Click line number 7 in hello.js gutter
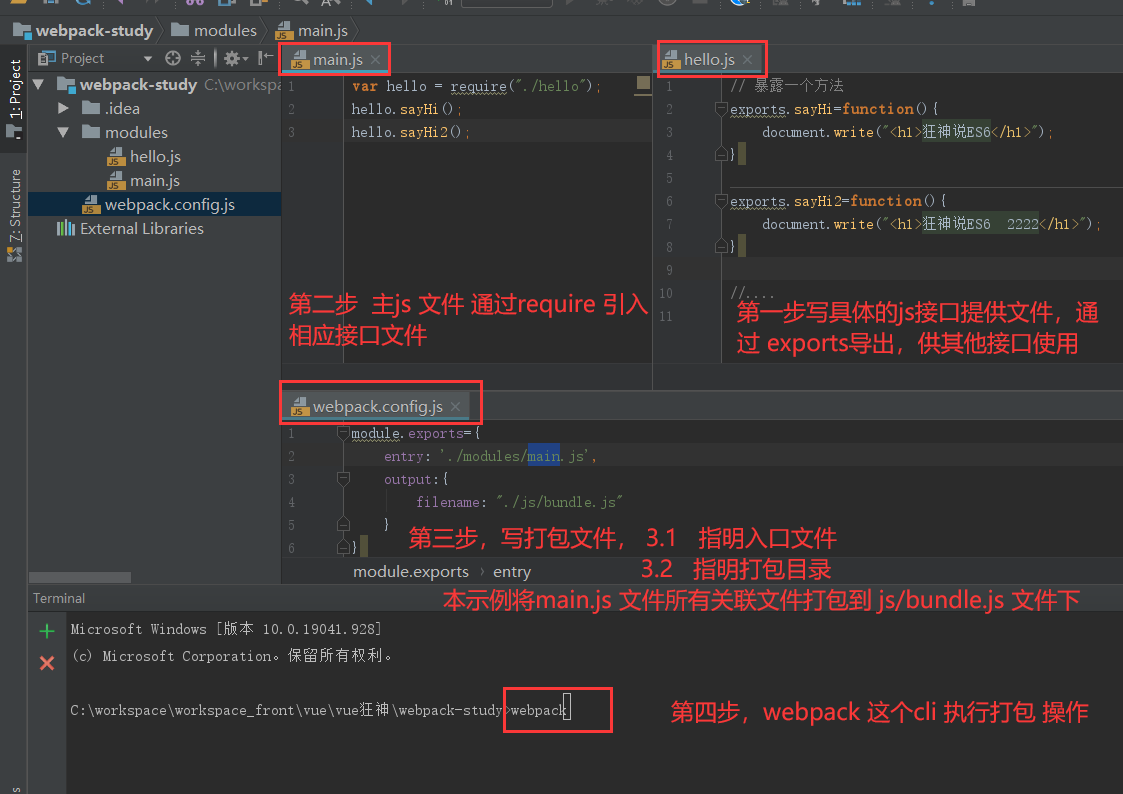1123x794 pixels. pos(669,224)
